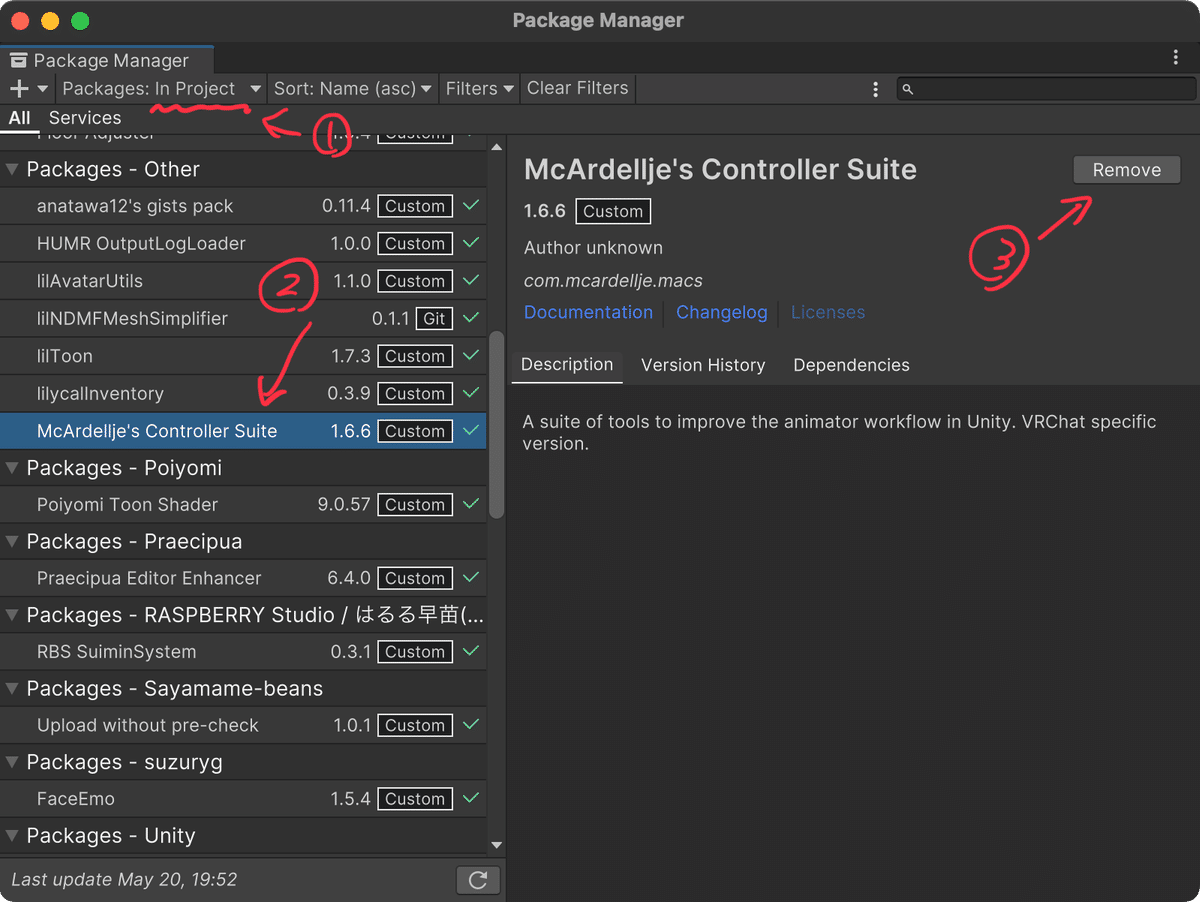Collapse the Packages - suzuryg group
Image resolution: width=1200 pixels, height=902 pixels.
click(13, 762)
